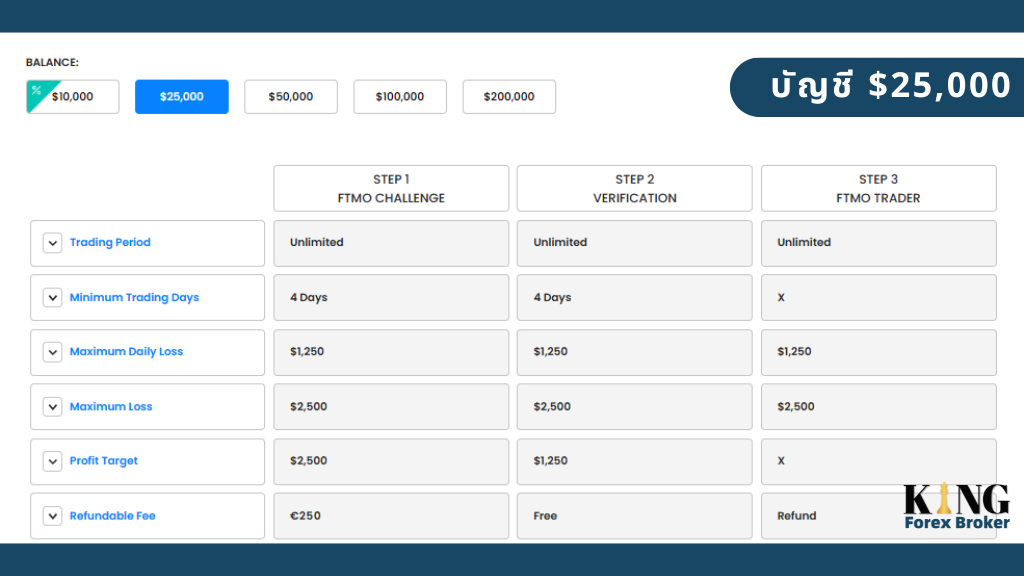The image size is (1024, 576).
Task: Click the Step 2 Verification header
Action: click(634, 188)
